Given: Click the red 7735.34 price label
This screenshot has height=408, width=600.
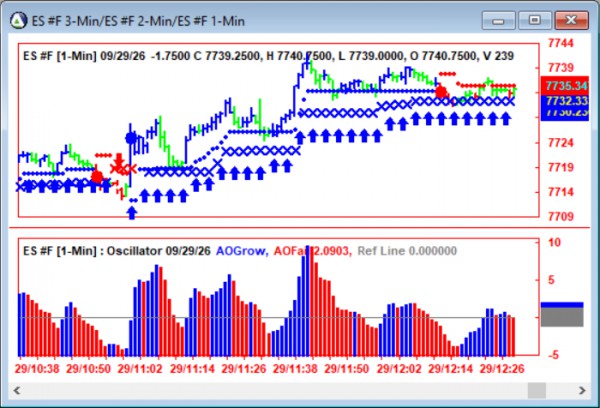Looking at the screenshot, I should [x=564, y=86].
